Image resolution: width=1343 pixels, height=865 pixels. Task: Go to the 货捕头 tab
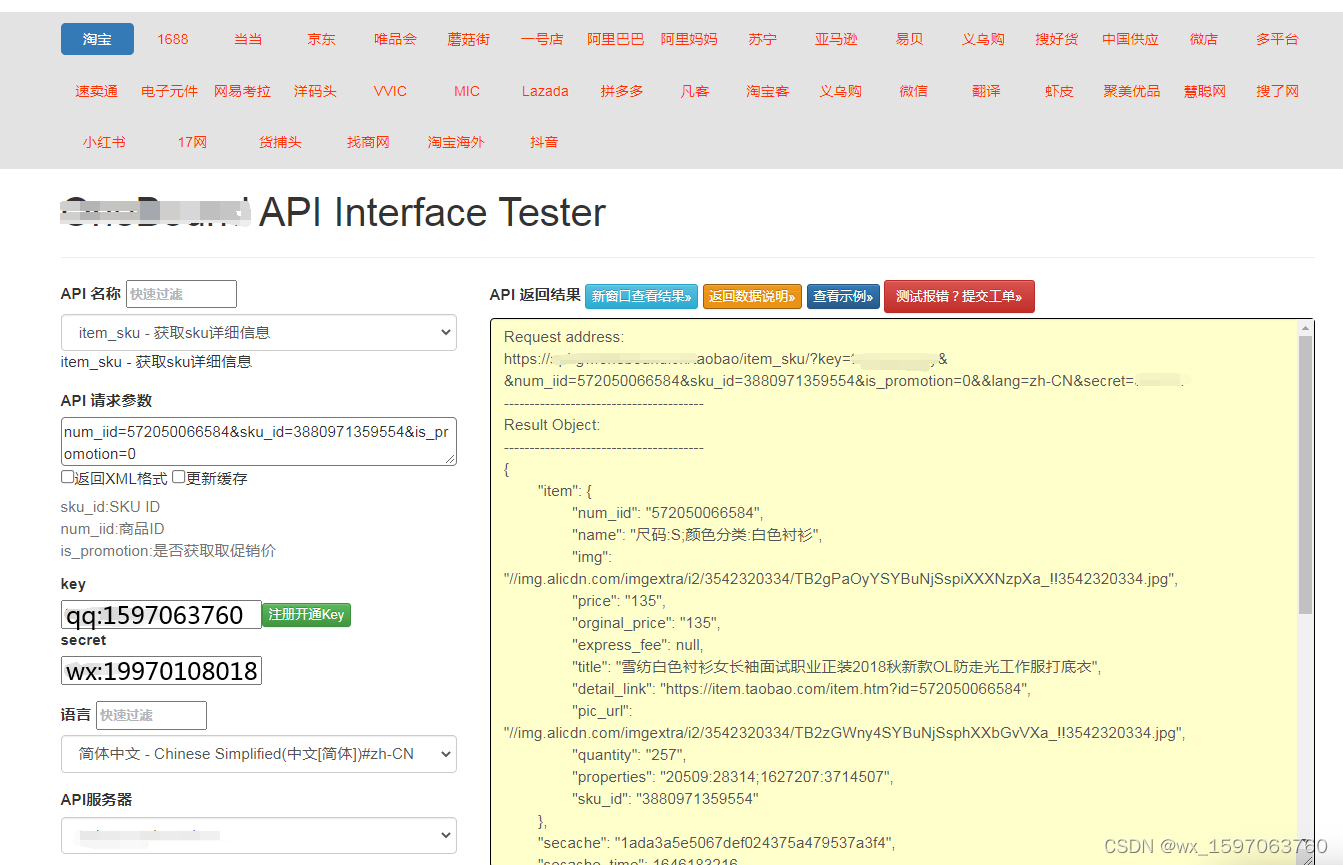point(280,142)
